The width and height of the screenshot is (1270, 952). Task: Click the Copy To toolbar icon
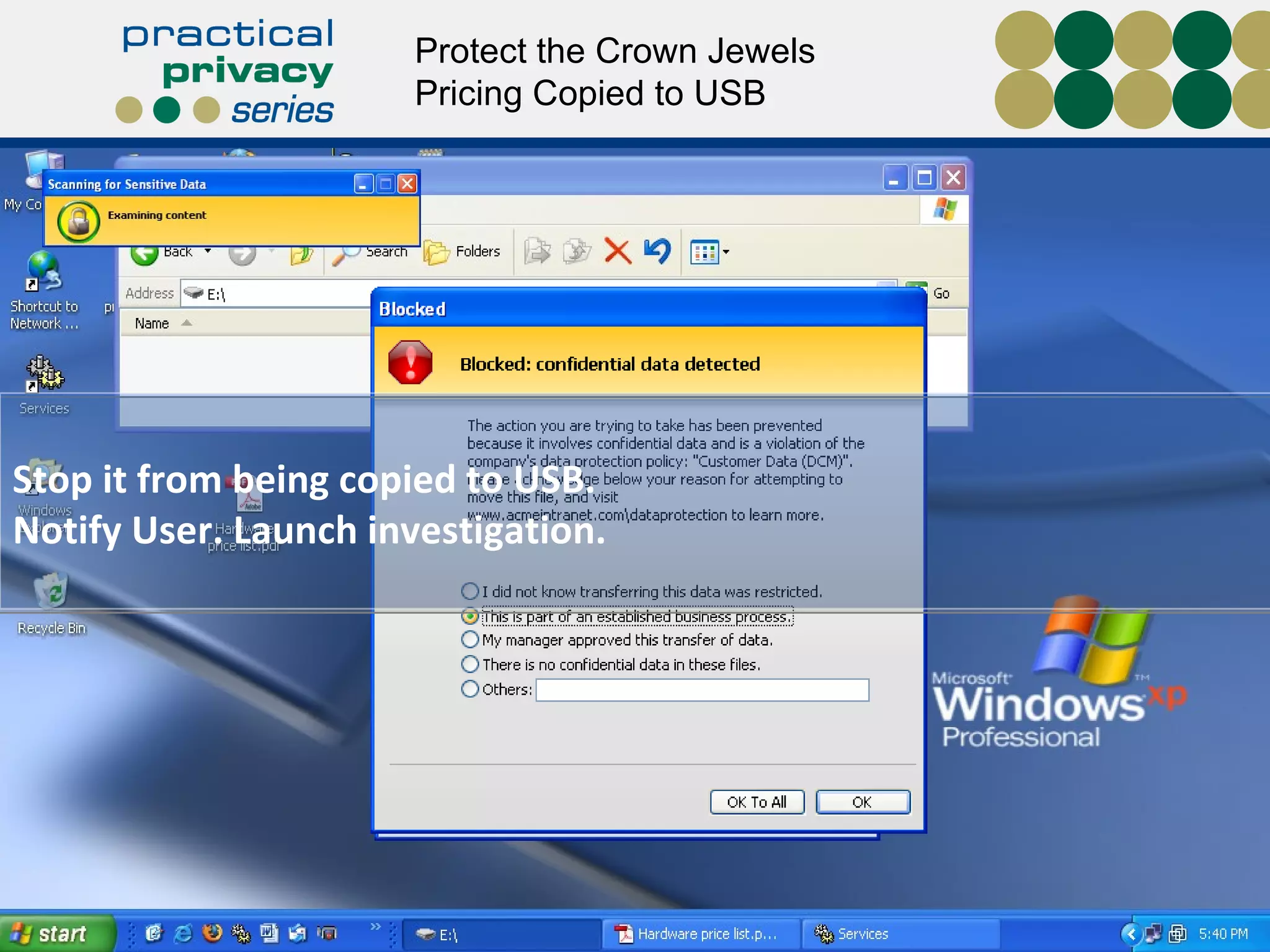pyautogui.click(x=577, y=252)
